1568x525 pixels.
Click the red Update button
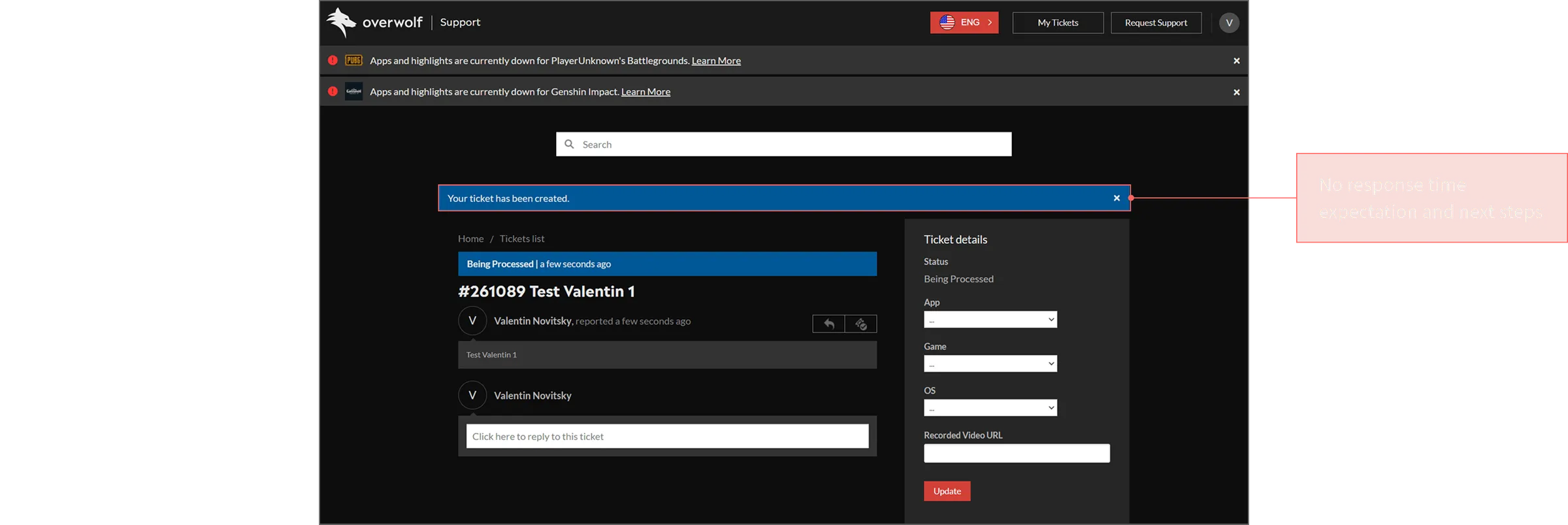point(947,491)
